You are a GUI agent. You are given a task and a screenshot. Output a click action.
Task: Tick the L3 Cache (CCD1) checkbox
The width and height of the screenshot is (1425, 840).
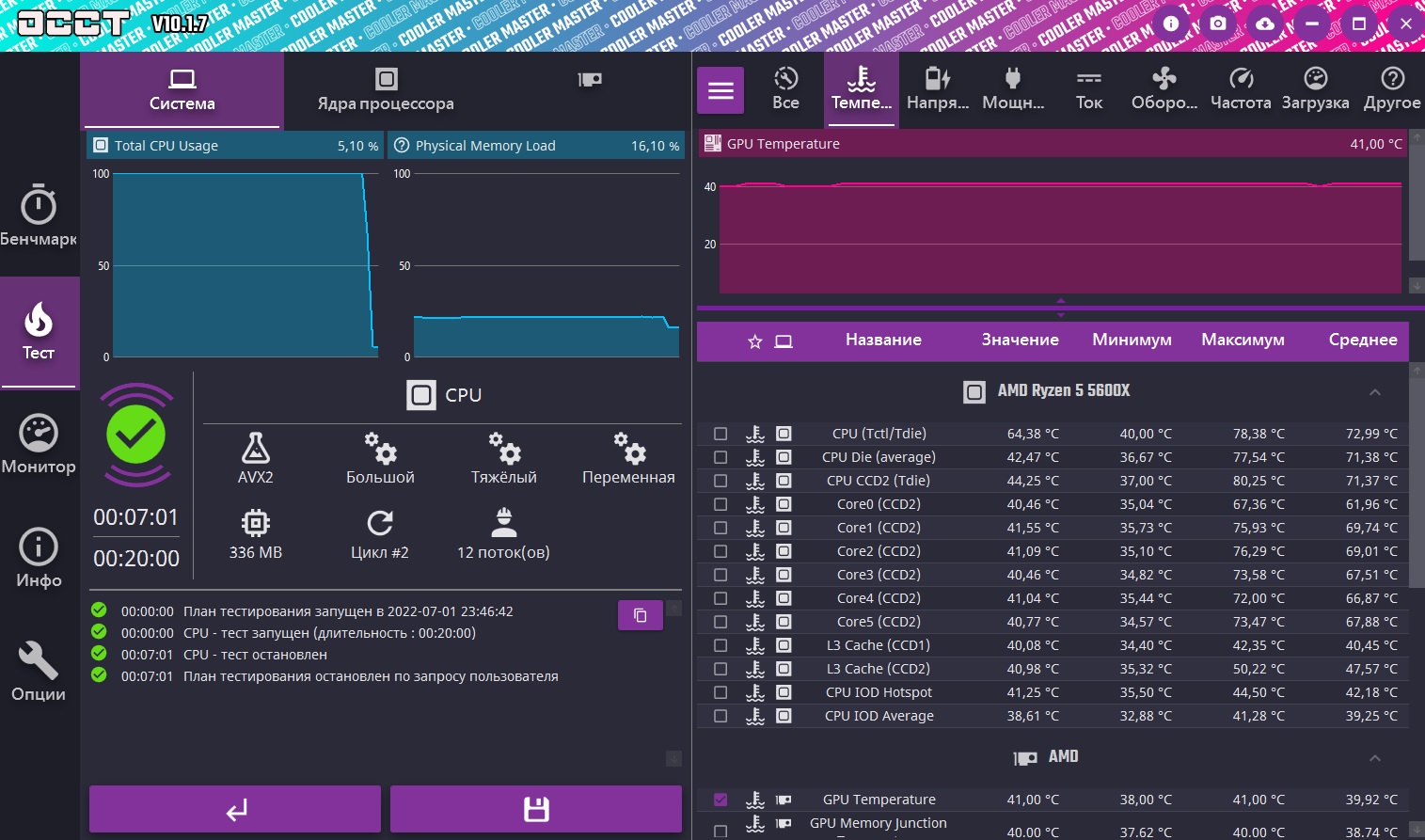click(x=720, y=645)
